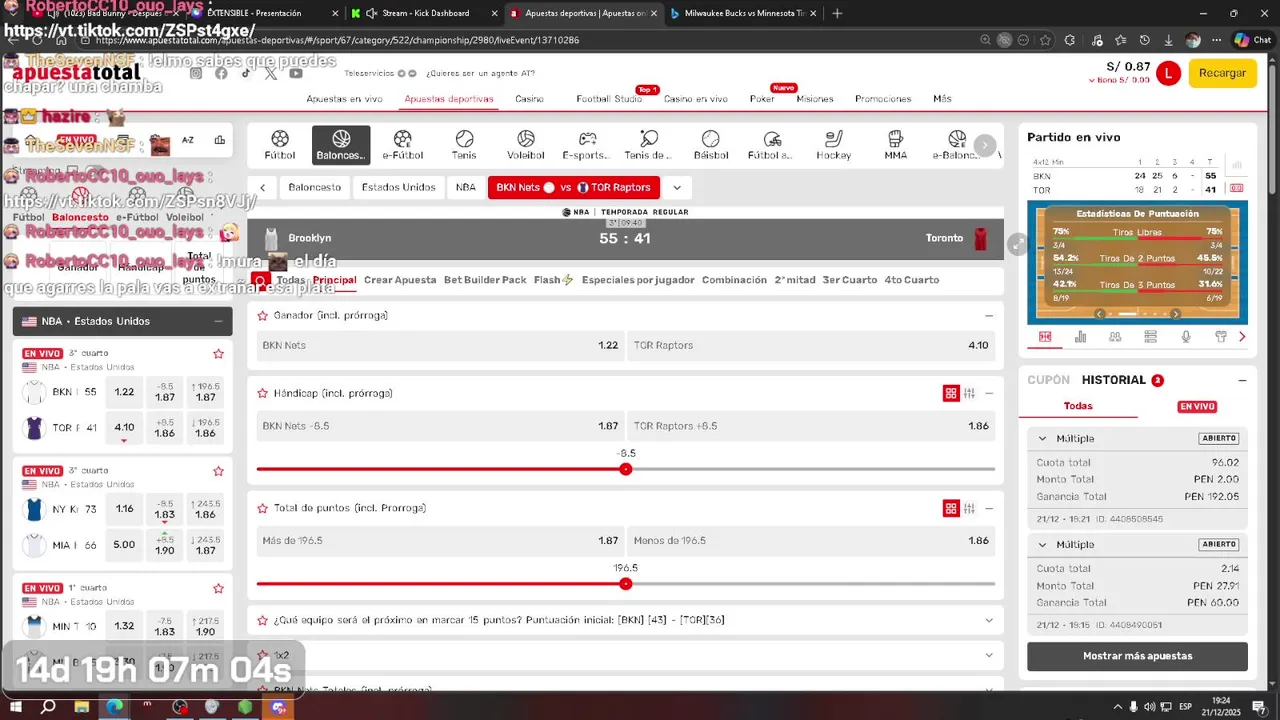Open the lineups players icon in live panel

[x=1115, y=337]
